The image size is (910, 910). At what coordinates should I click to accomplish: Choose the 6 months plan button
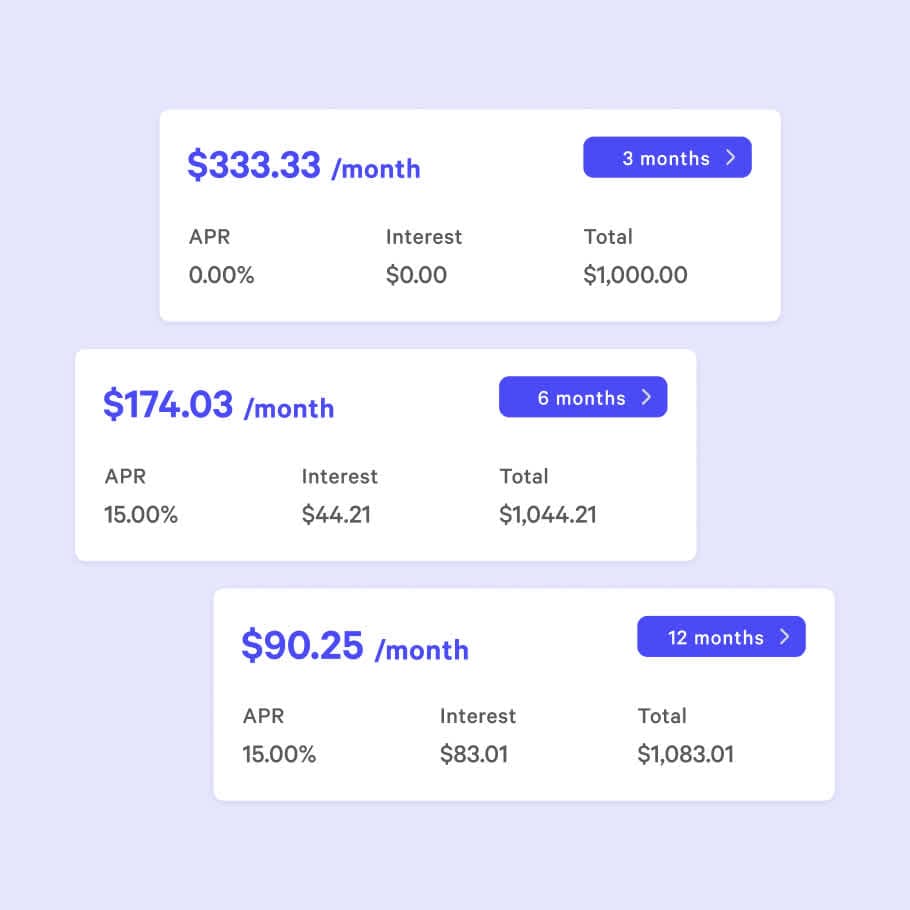583,396
